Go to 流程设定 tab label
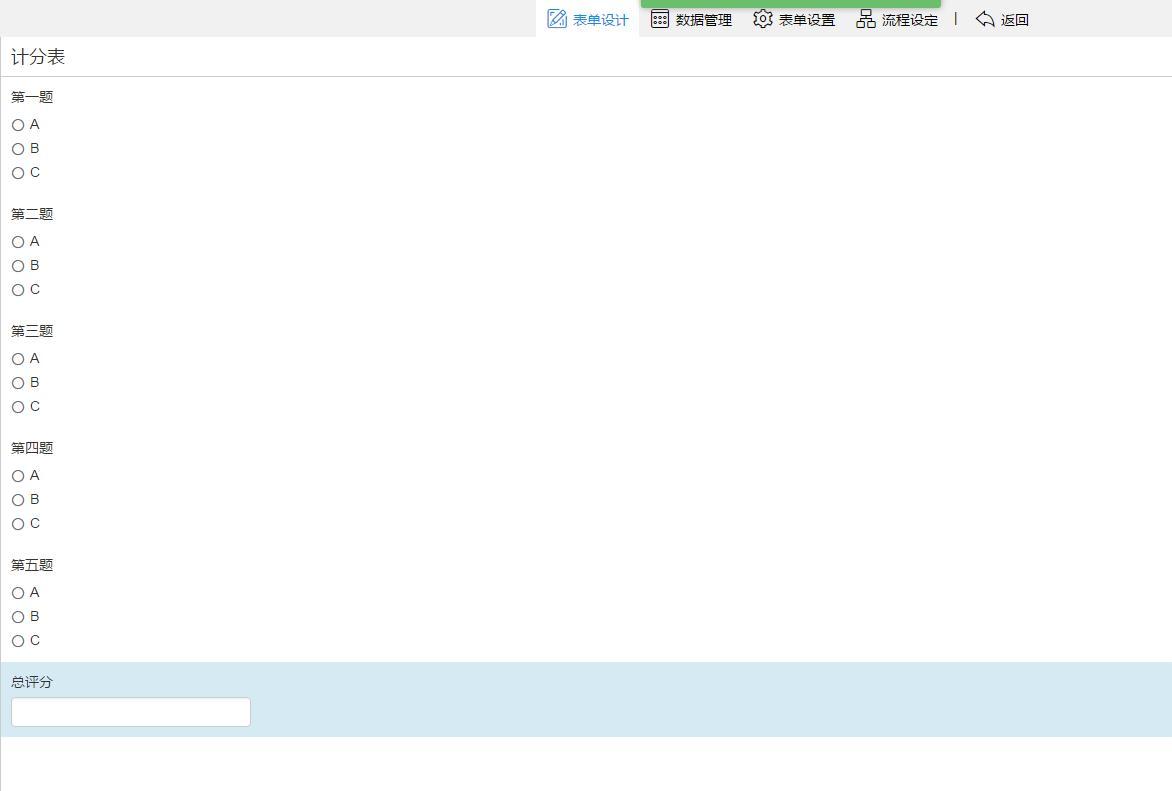The height and width of the screenshot is (791, 1172). (x=910, y=20)
